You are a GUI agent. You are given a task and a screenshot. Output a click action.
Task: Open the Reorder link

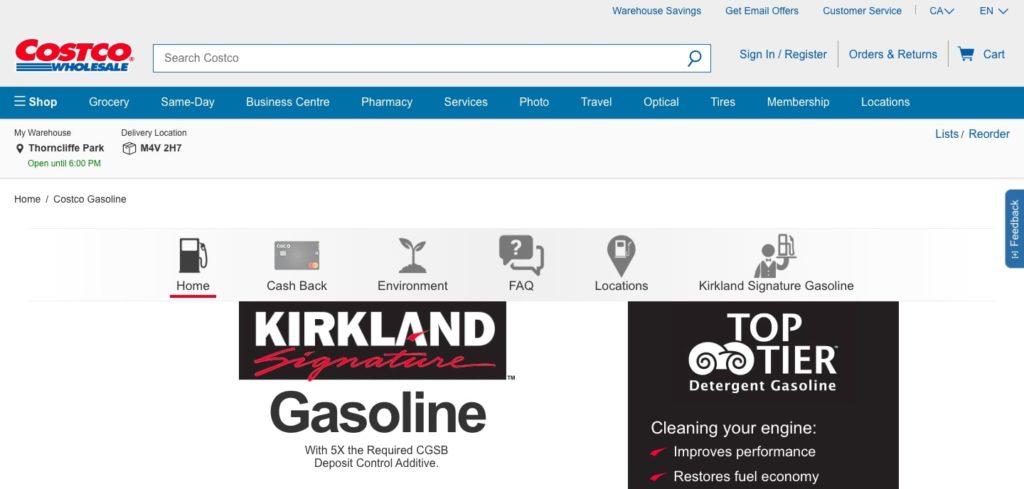989,134
